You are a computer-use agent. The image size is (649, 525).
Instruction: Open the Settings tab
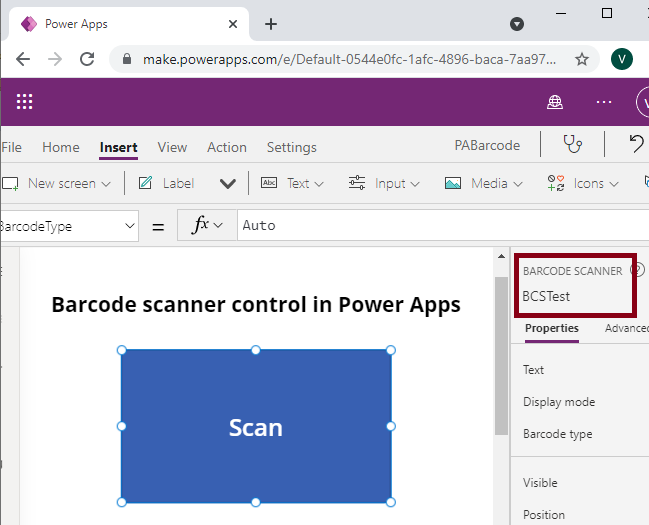click(292, 147)
